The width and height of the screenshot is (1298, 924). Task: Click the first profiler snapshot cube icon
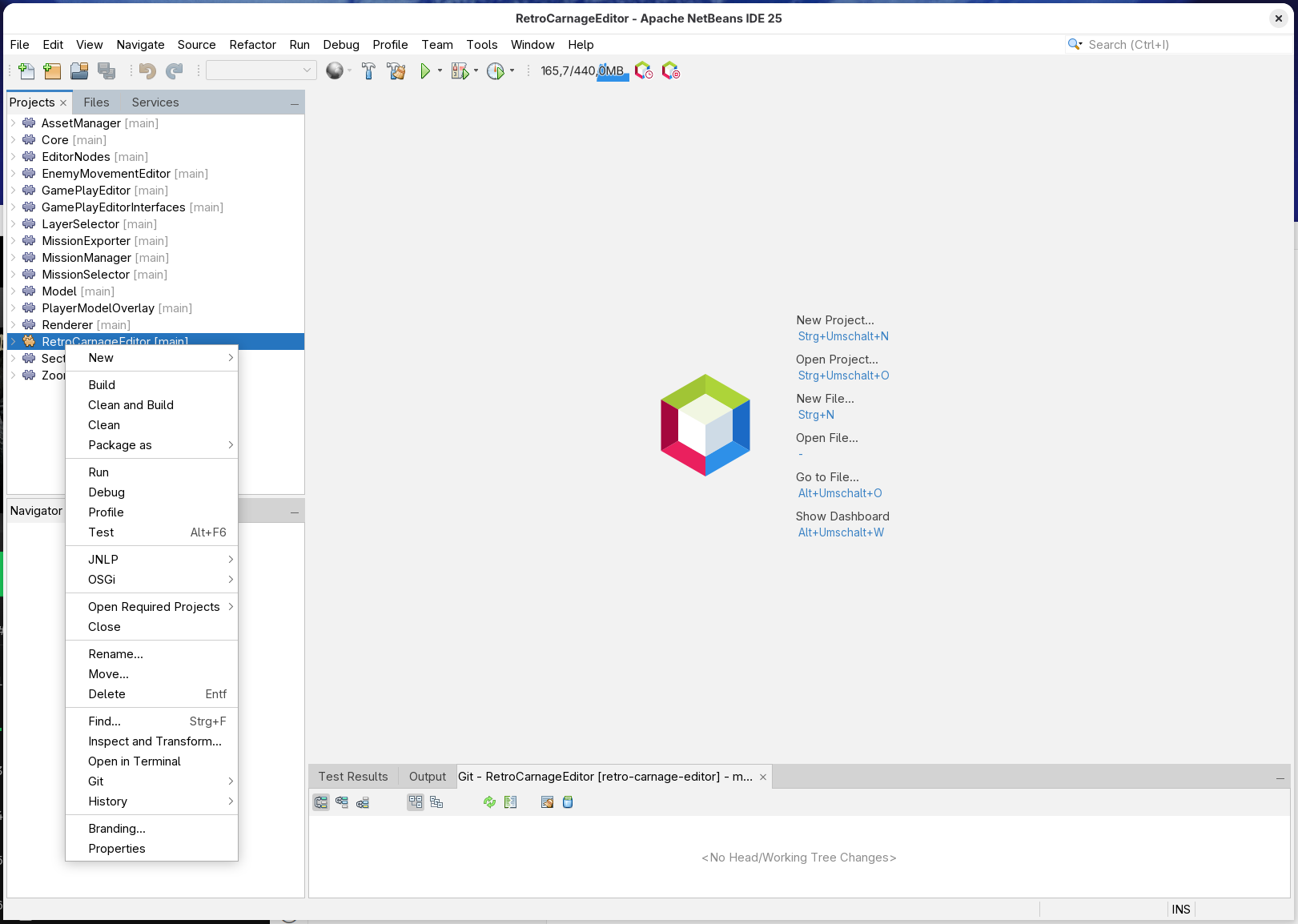click(644, 71)
